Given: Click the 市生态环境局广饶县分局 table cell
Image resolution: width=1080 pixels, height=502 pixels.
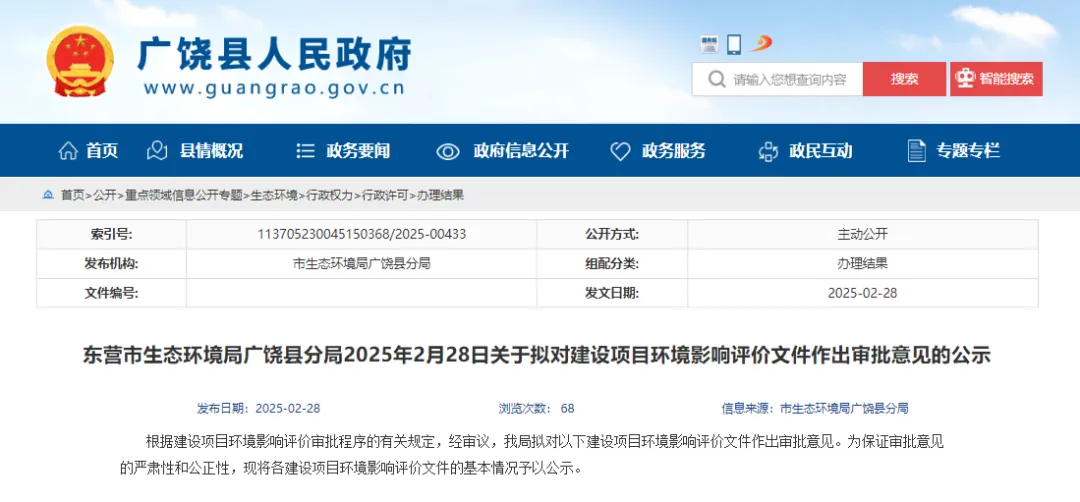Looking at the screenshot, I should [362, 264].
